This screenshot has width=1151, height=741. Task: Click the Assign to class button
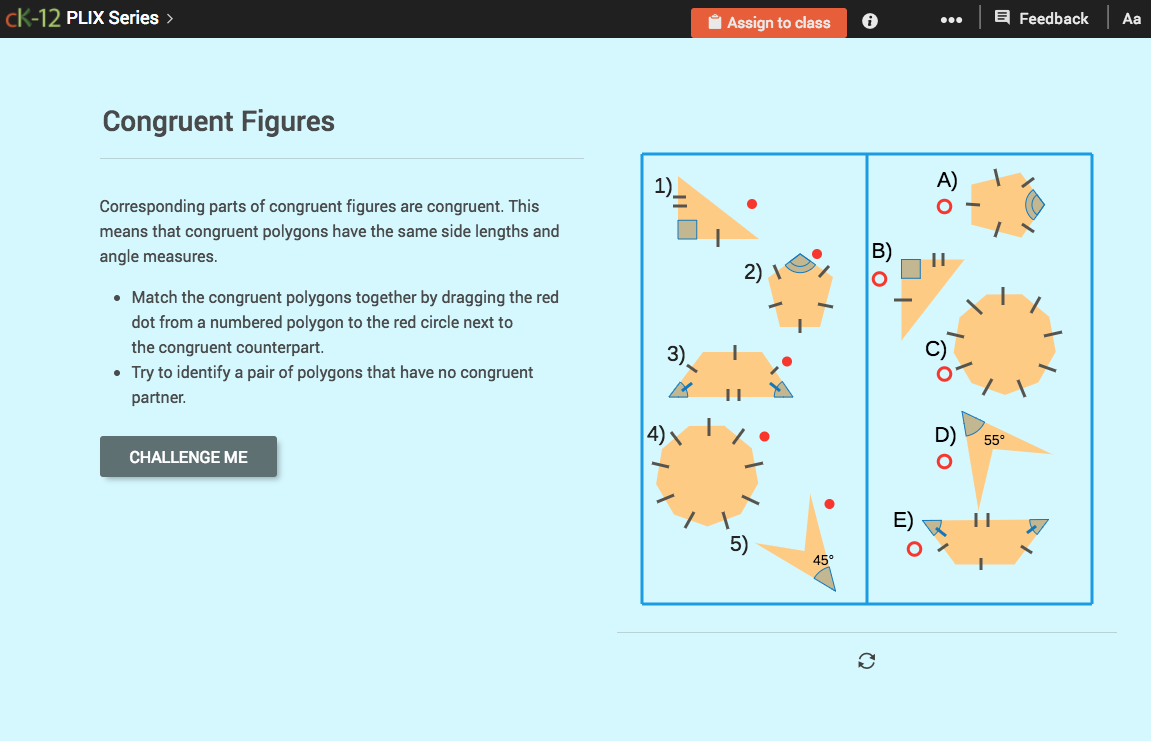point(768,22)
